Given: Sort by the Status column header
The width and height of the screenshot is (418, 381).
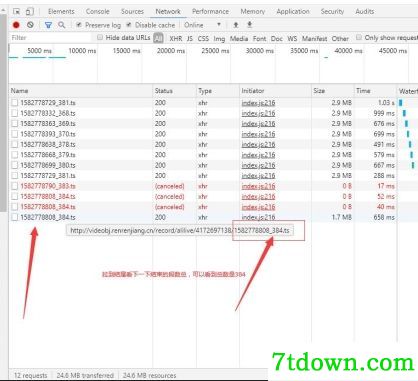Looking at the screenshot, I should (x=174, y=91).
